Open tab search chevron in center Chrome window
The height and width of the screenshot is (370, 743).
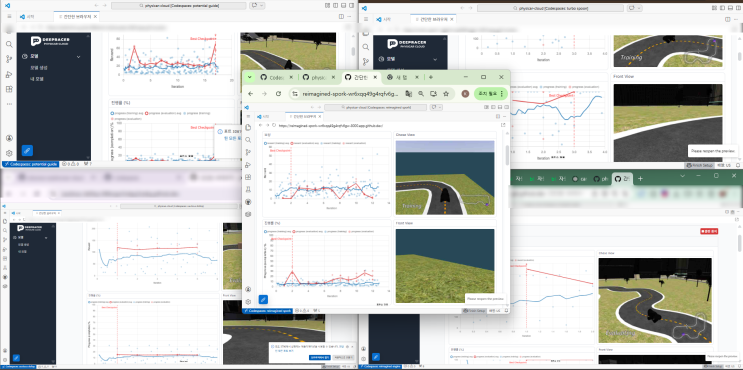(250, 77)
